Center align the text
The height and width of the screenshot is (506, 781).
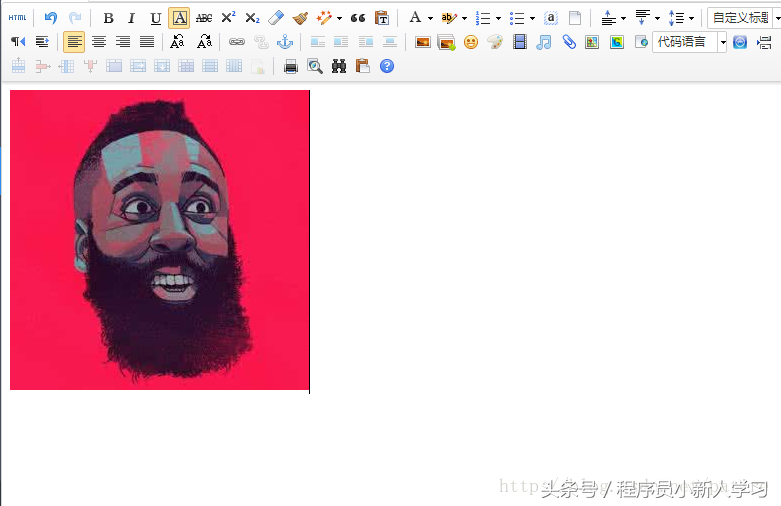coord(99,42)
